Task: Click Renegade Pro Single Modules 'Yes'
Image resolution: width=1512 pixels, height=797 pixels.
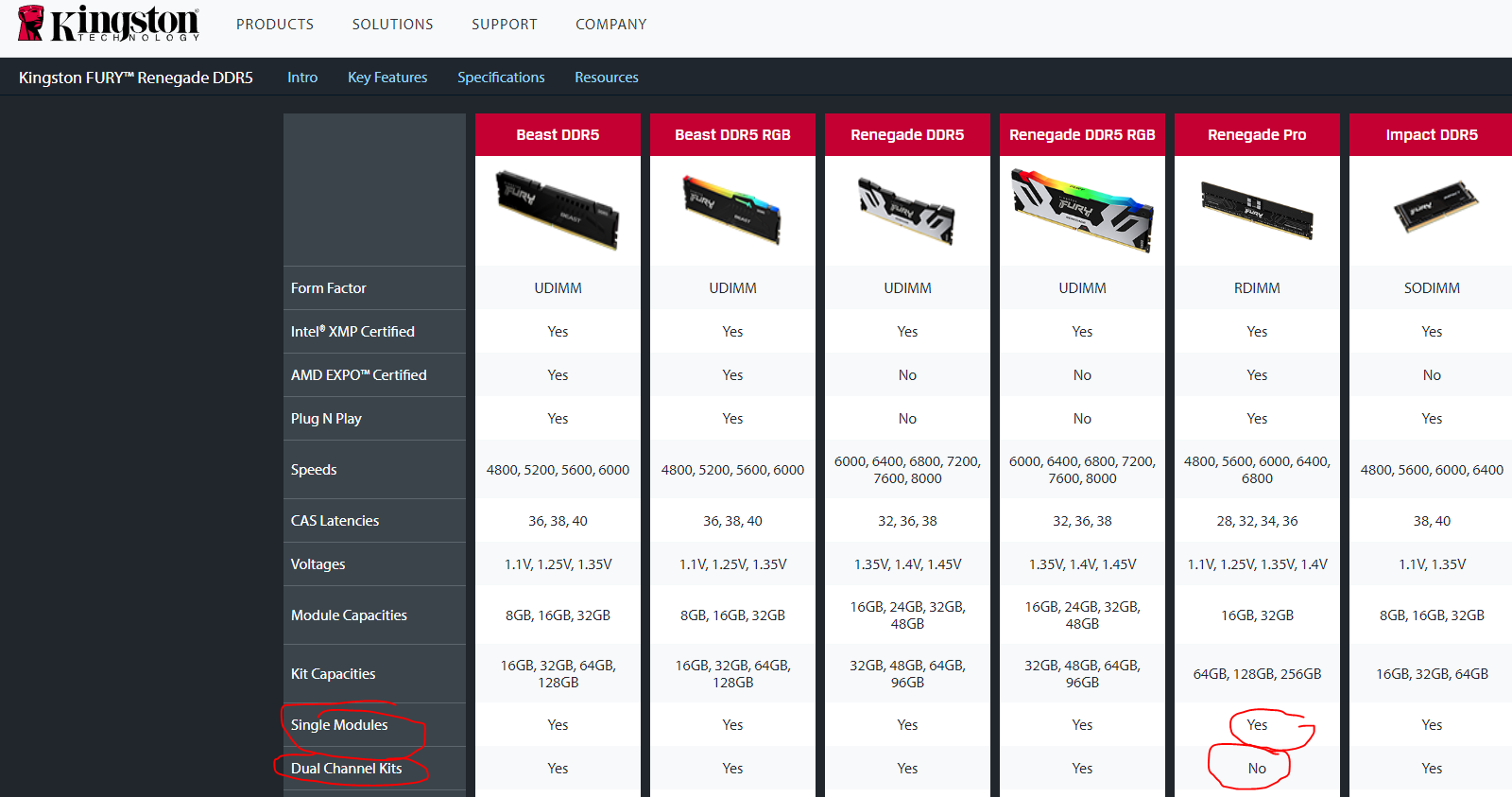Action: click(1257, 725)
